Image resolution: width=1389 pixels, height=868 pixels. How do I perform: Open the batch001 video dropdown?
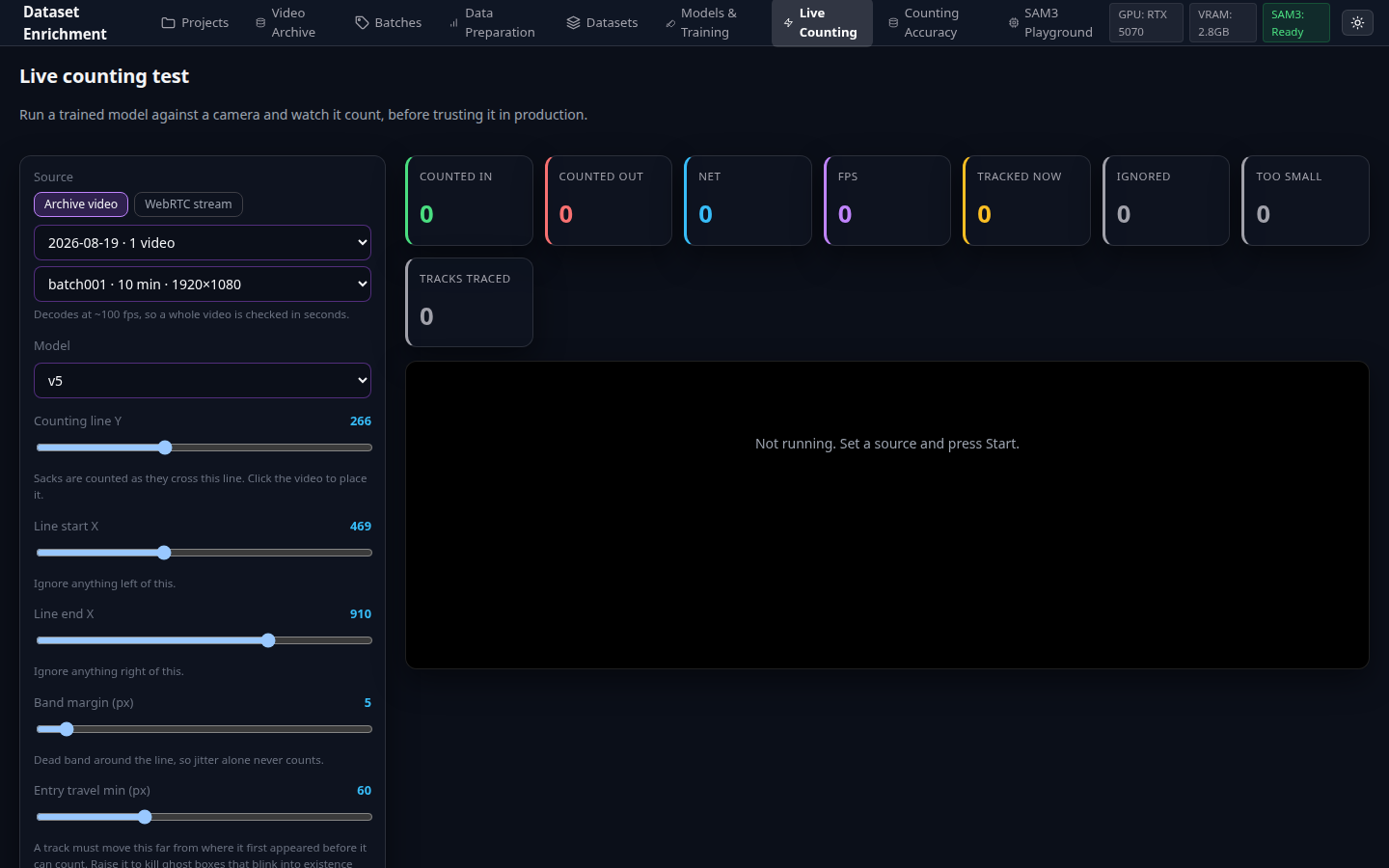(x=203, y=285)
